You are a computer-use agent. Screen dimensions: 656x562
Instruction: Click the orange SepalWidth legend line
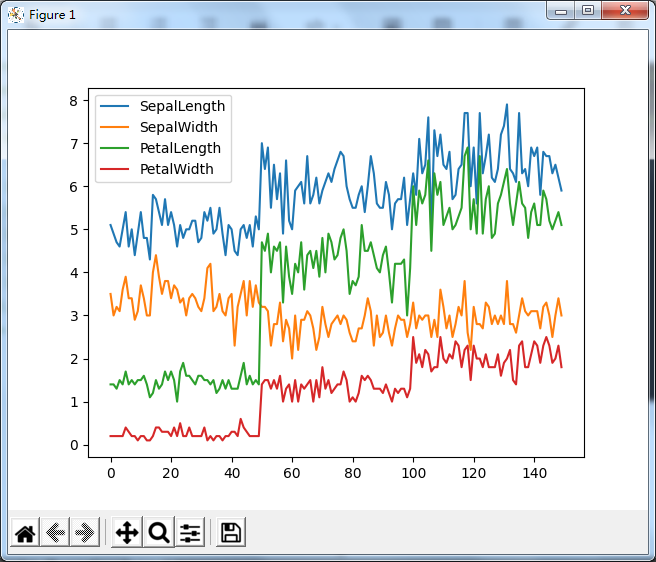115,127
